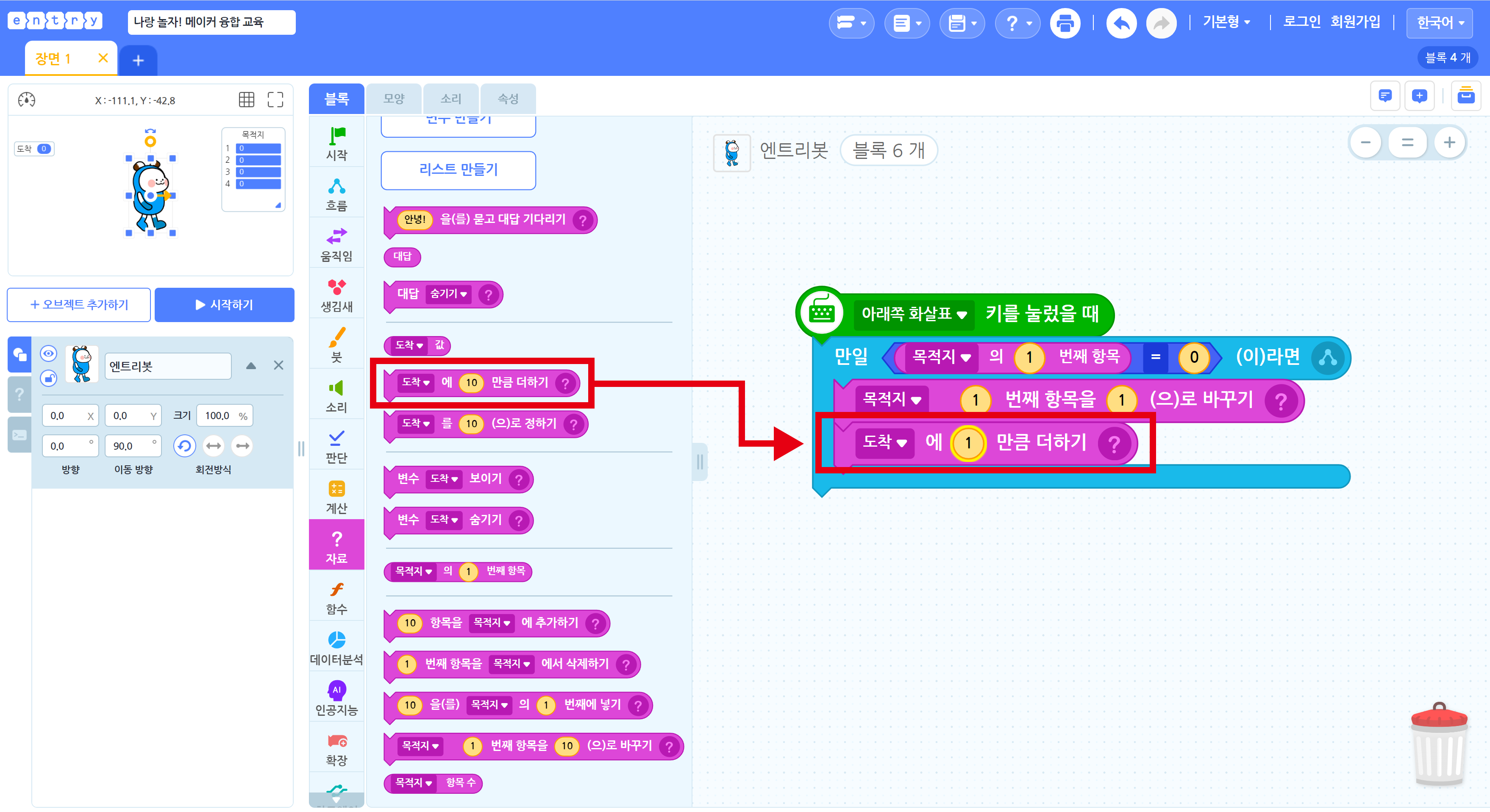Image resolution: width=1490 pixels, height=812 pixels.
Task: Open the 인공지능 block category
Action: point(336,698)
